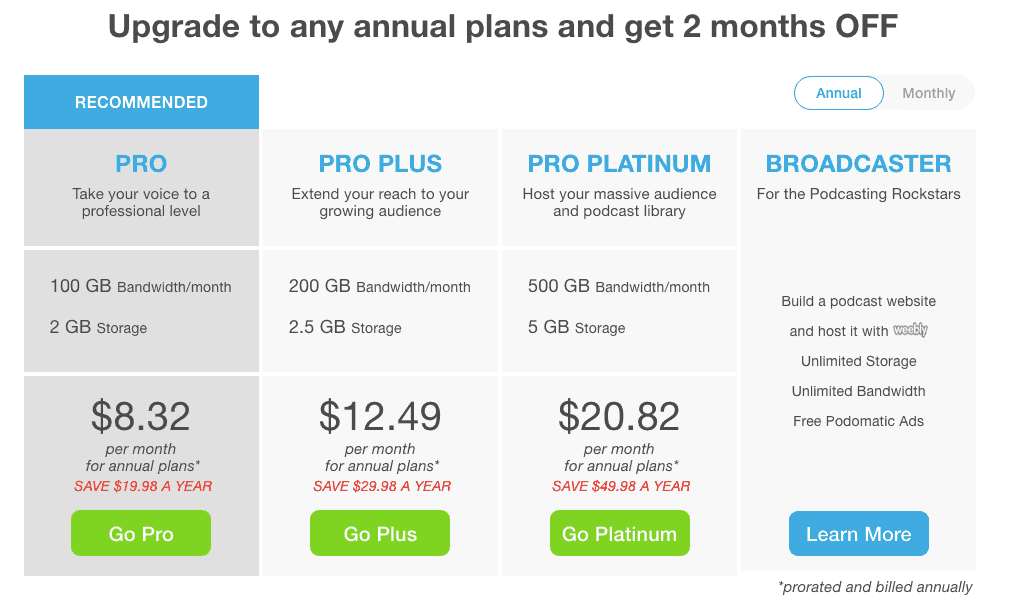This screenshot has width=1017, height=602.
Task: Click the RECOMMENDED banner
Action: pyautogui.click(x=141, y=102)
